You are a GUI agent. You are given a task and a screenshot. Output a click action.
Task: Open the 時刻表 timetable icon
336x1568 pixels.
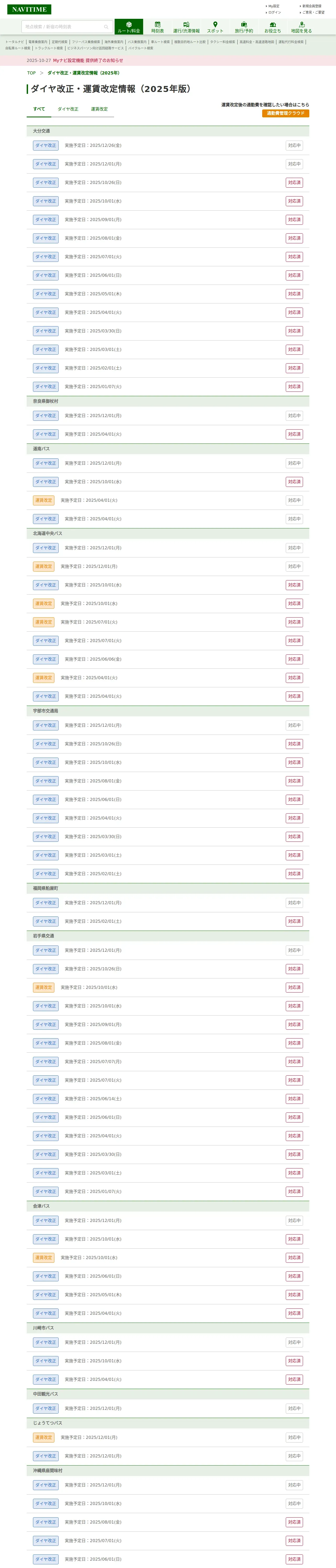(157, 27)
